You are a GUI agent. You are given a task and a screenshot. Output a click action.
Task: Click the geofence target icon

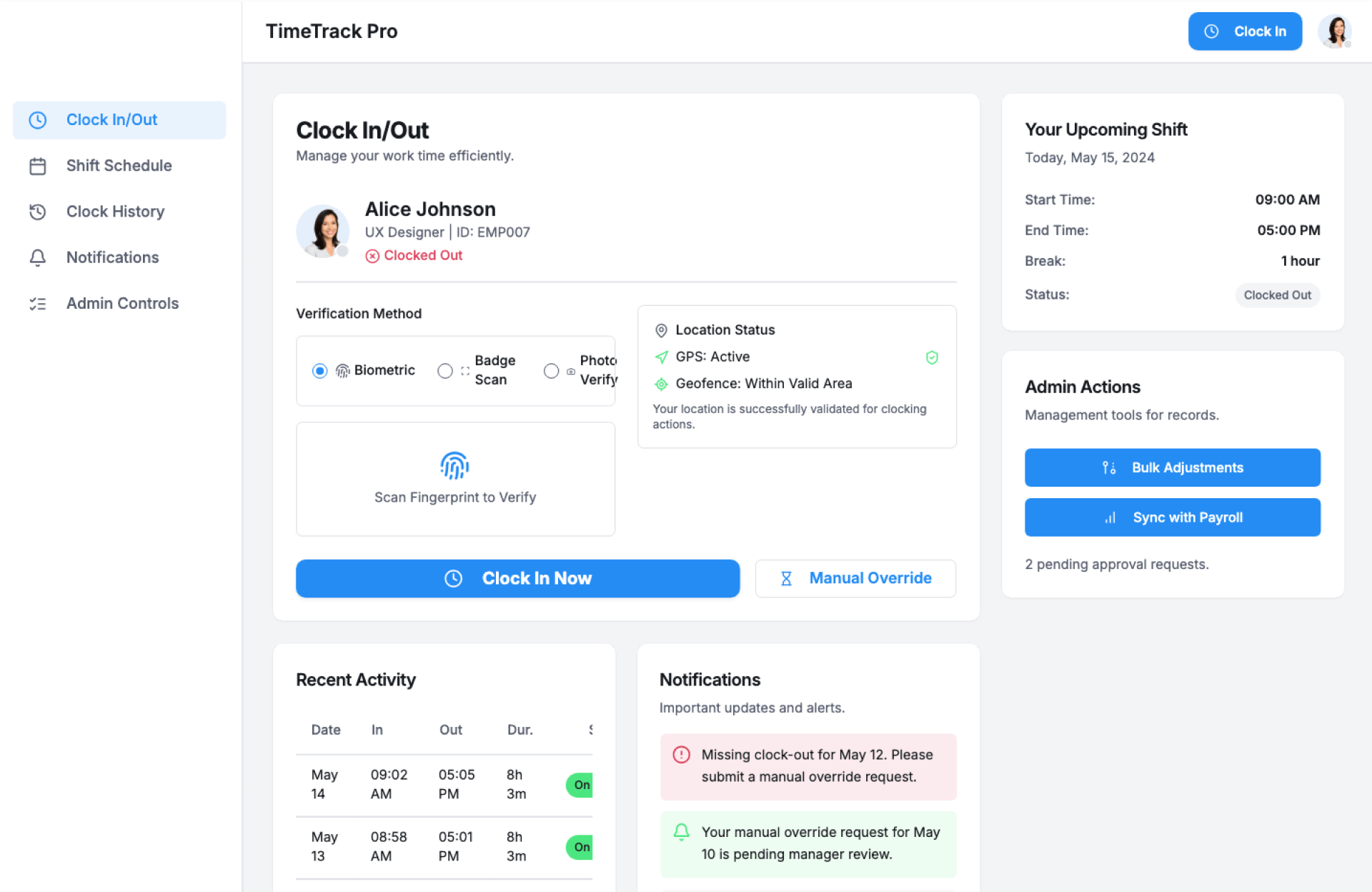661,384
